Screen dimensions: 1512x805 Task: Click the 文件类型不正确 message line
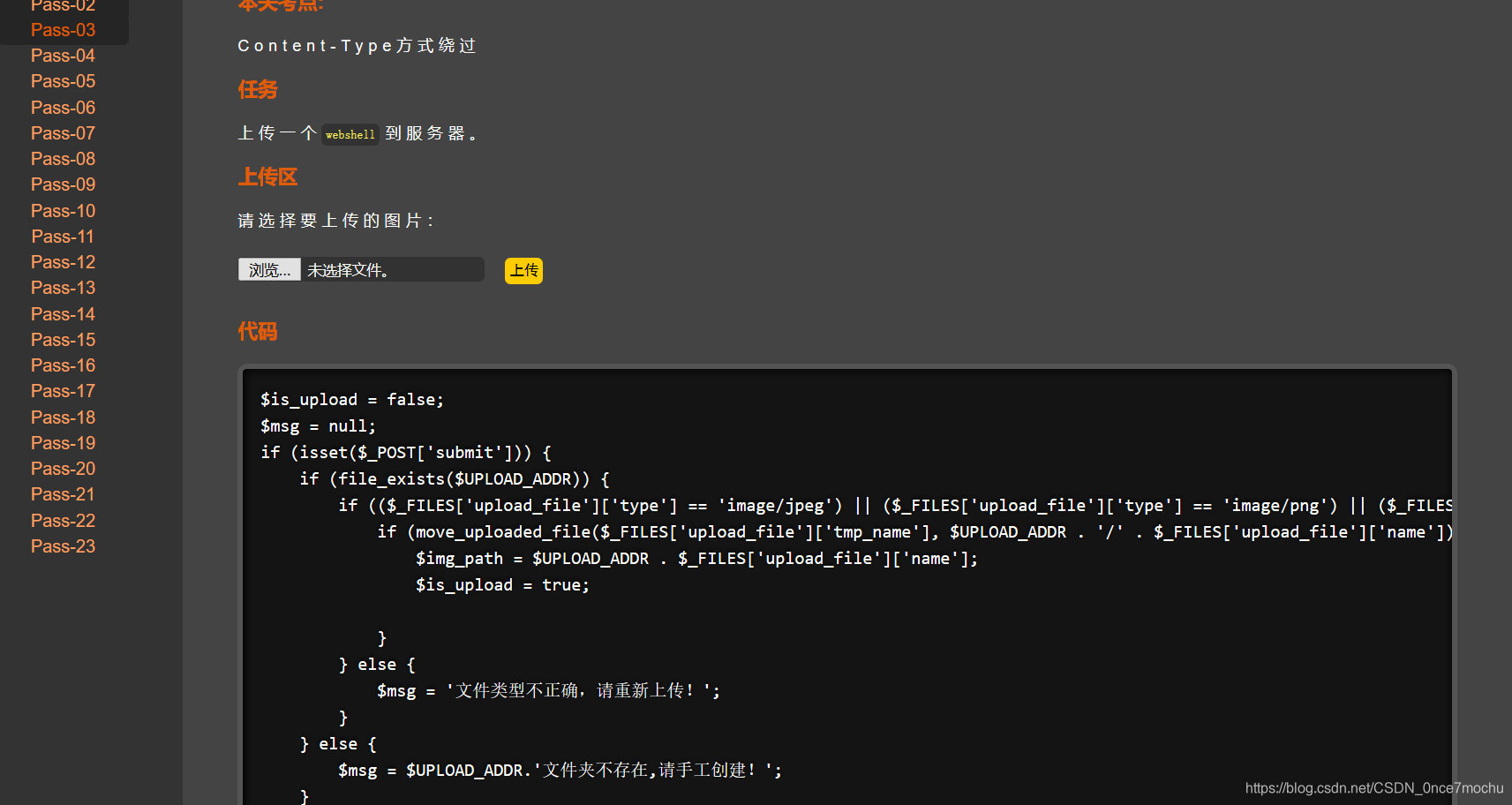tap(548, 691)
